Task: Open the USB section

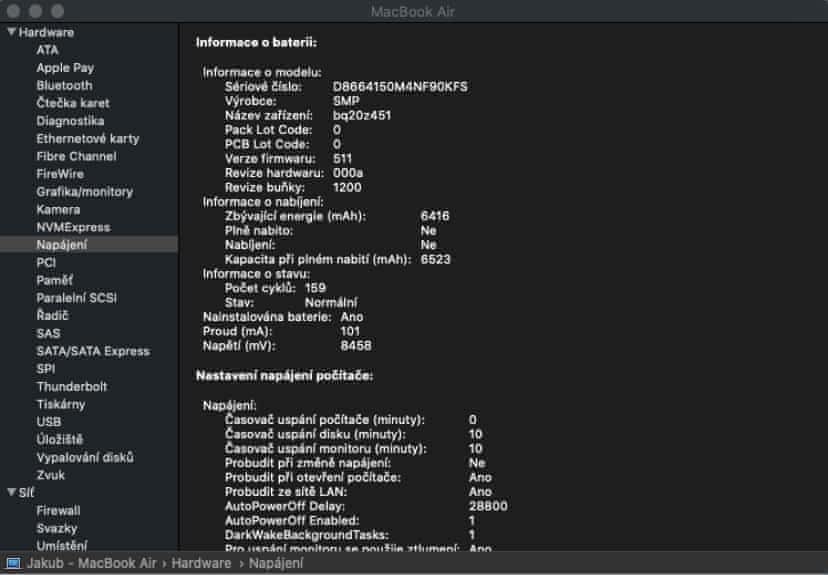Action: tap(49, 421)
